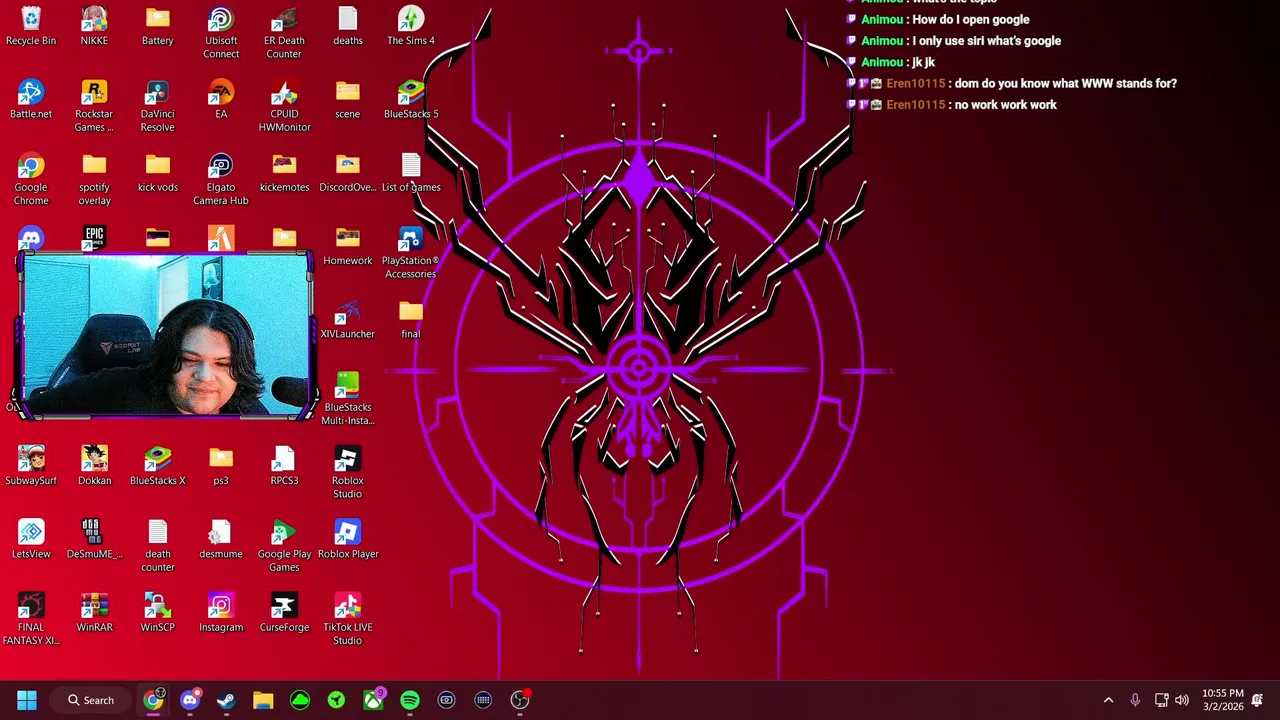
Task: Select the ps3 folder icon
Action: click(x=221, y=467)
